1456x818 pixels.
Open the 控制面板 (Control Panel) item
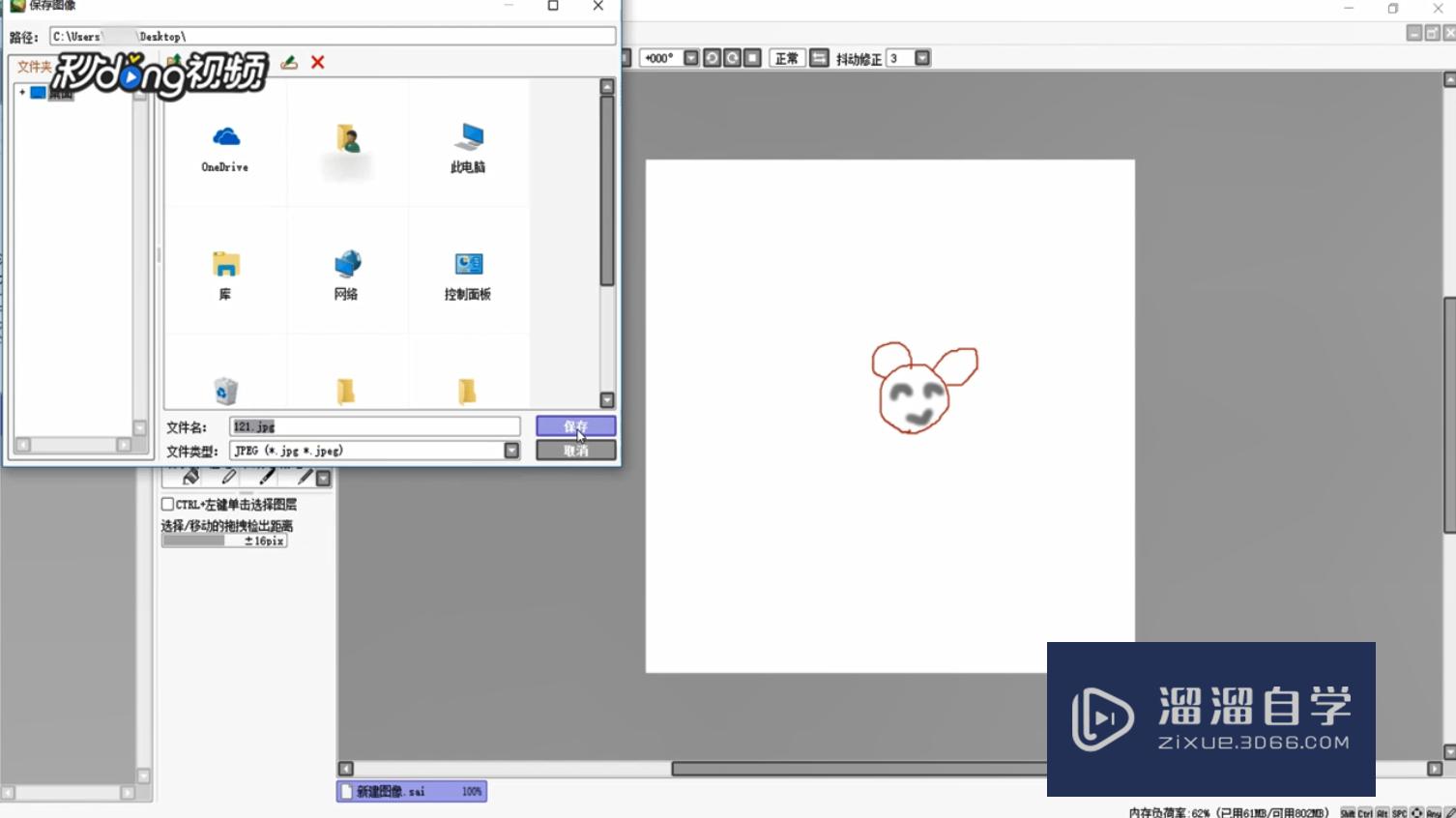click(468, 275)
